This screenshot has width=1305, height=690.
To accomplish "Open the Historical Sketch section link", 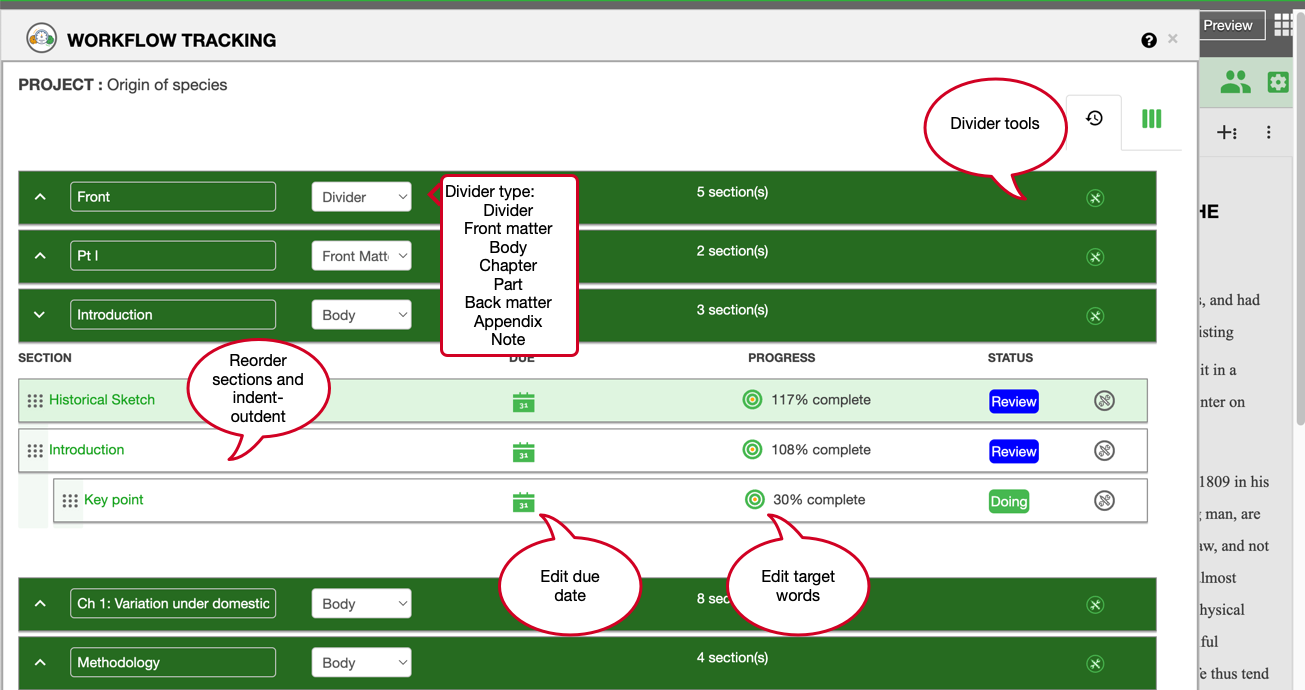I will [x=102, y=400].
